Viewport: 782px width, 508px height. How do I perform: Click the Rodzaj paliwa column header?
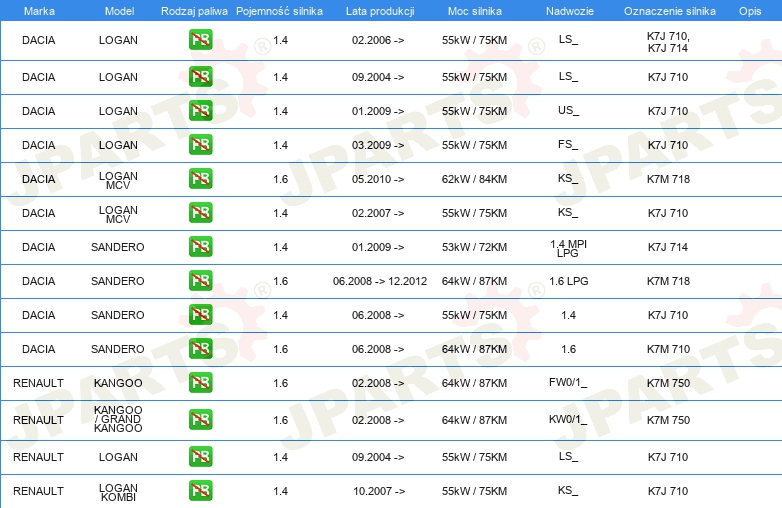[193, 10]
